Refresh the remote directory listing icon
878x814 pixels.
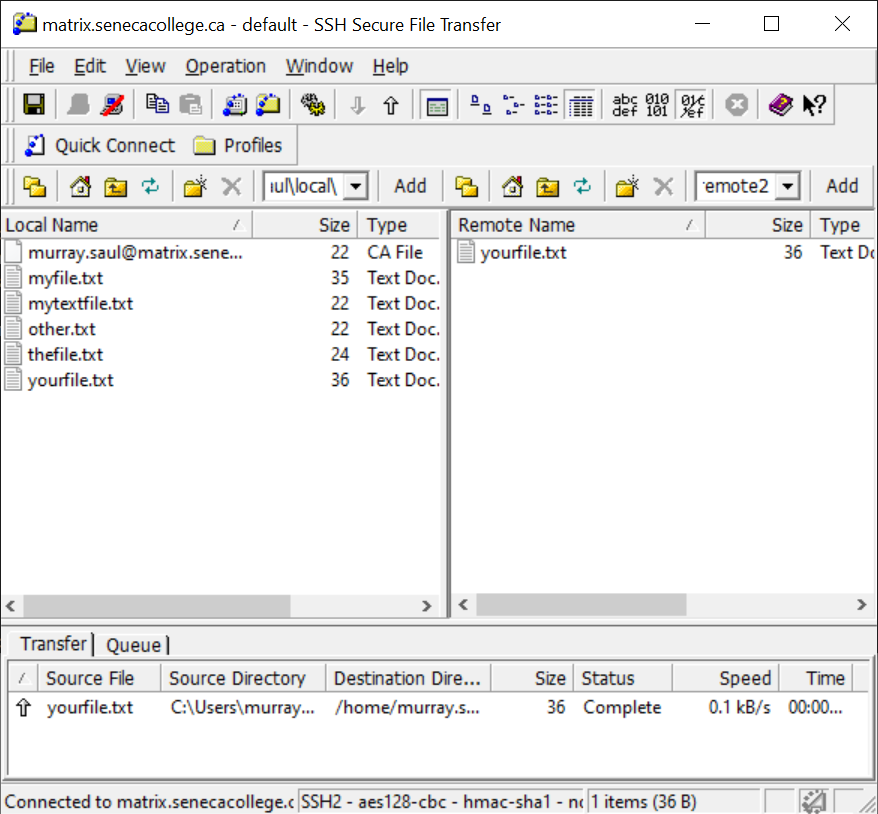[583, 185]
